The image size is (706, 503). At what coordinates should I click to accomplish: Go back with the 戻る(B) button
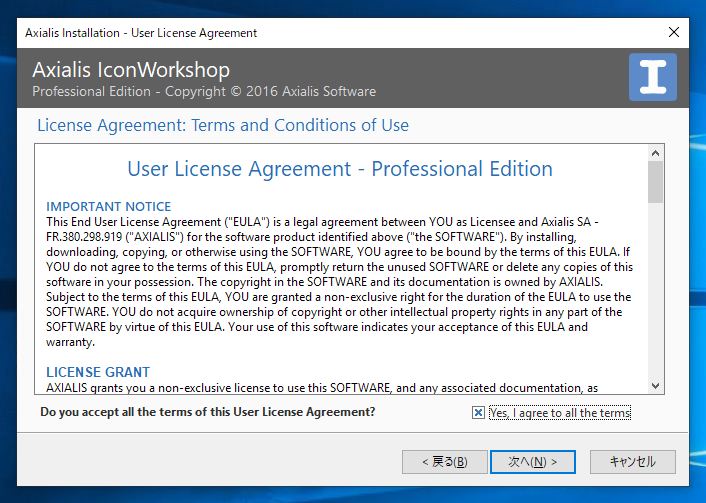click(444, 462)
